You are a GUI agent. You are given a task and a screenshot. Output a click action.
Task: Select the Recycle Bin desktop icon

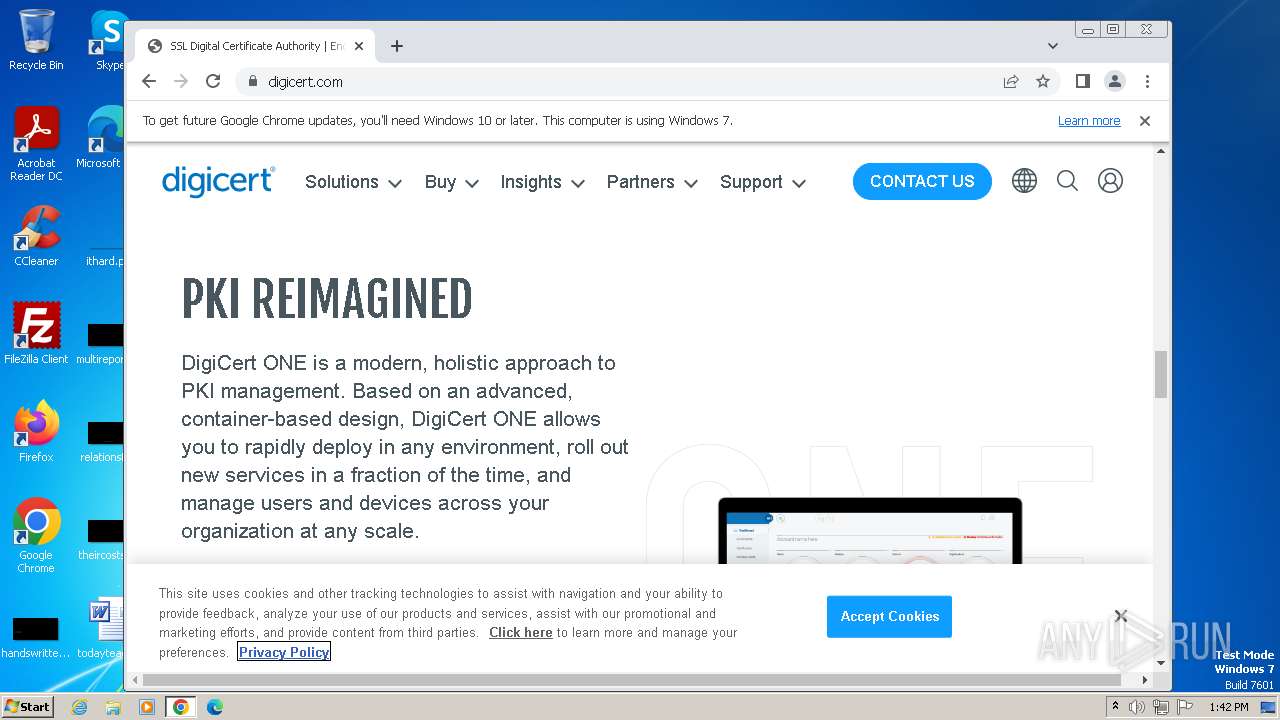(x=36, y=40)
